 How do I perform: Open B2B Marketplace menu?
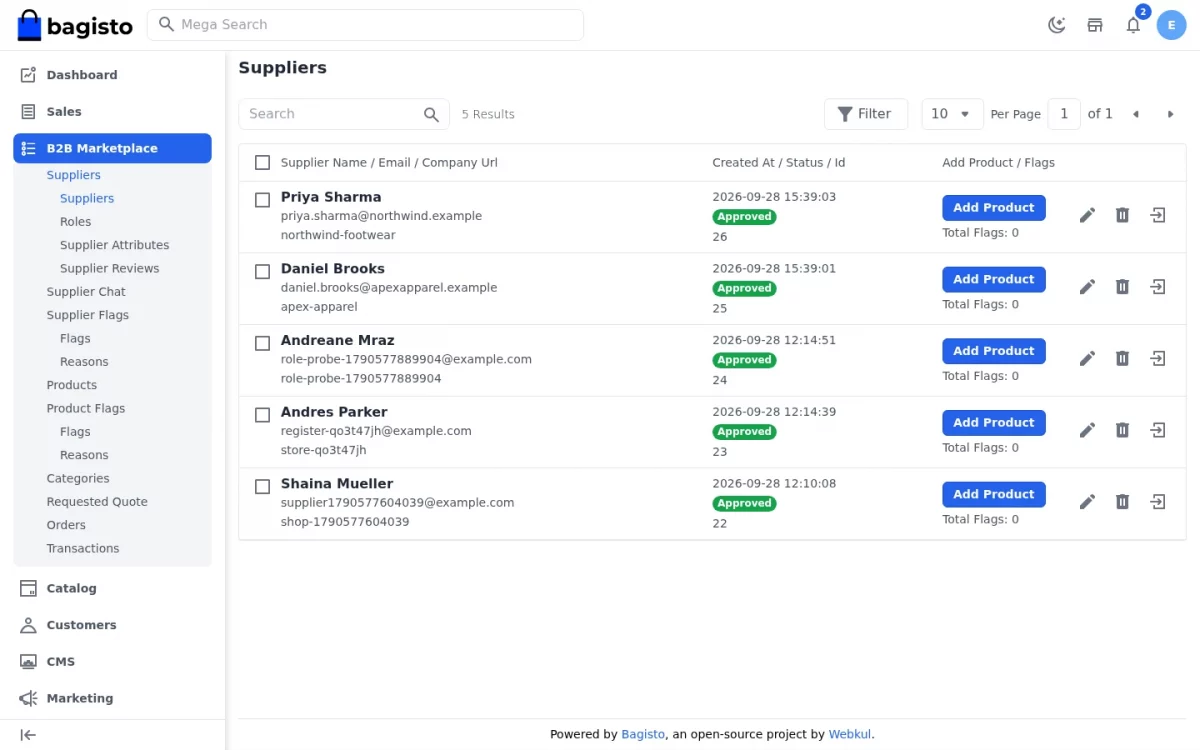pos(112,148)
